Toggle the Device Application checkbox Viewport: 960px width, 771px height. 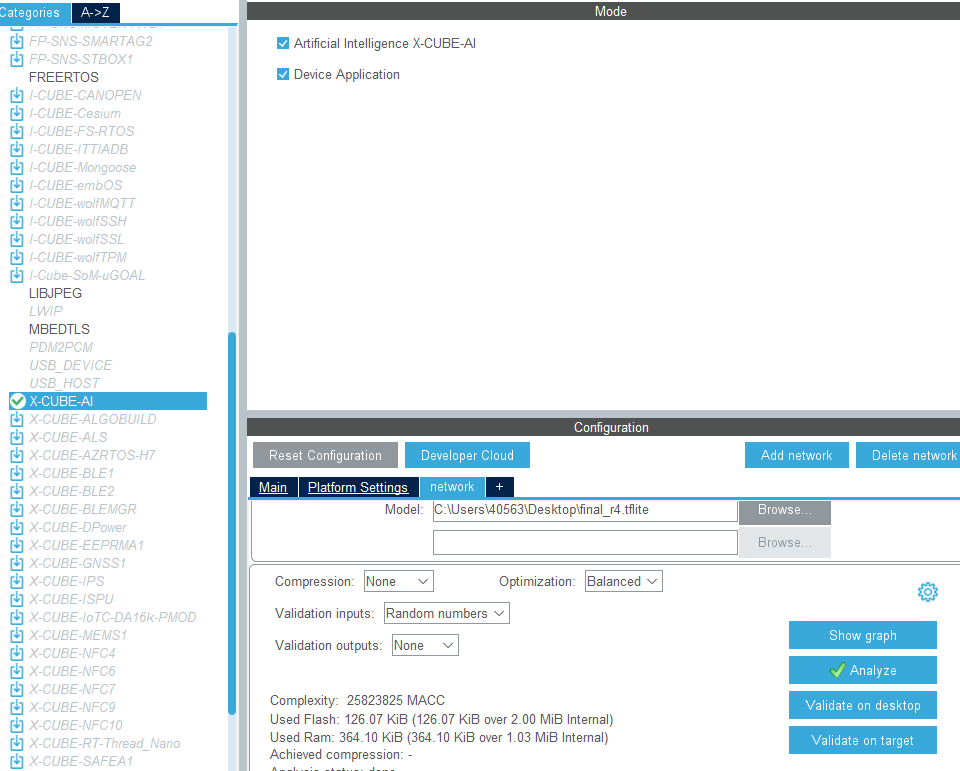pos(283,75)
